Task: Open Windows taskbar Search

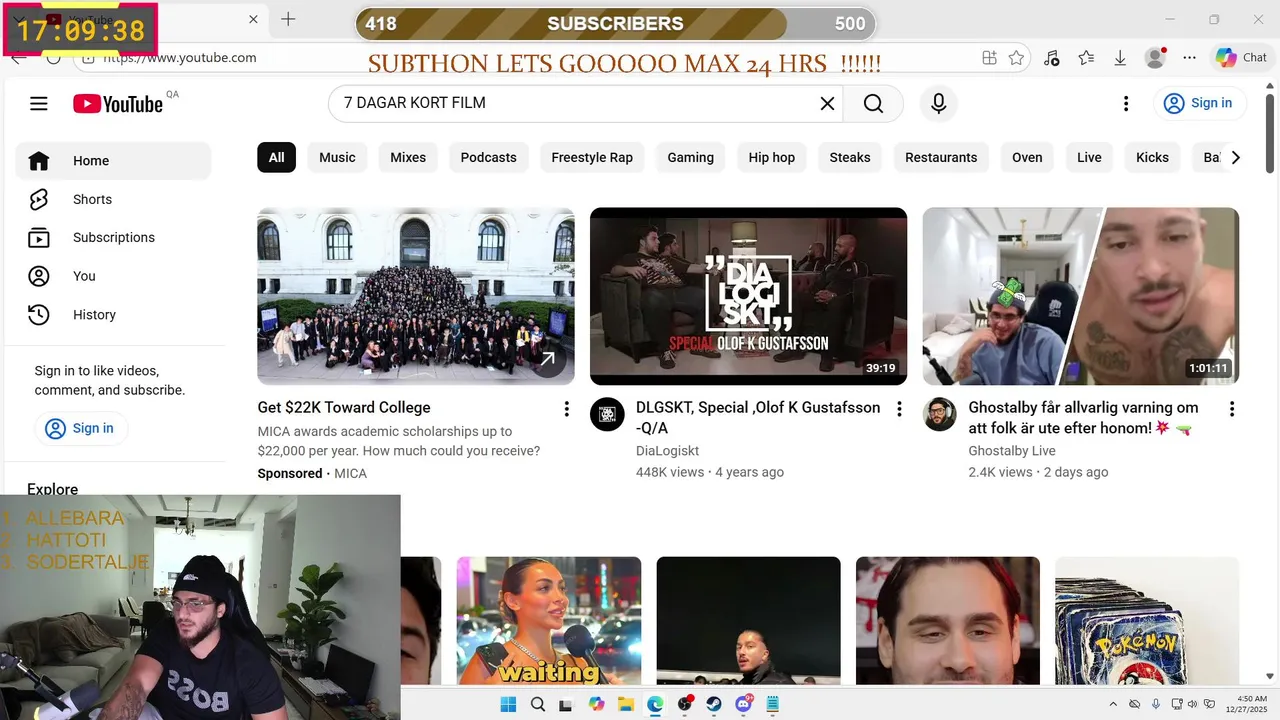Action: point(538,704)
